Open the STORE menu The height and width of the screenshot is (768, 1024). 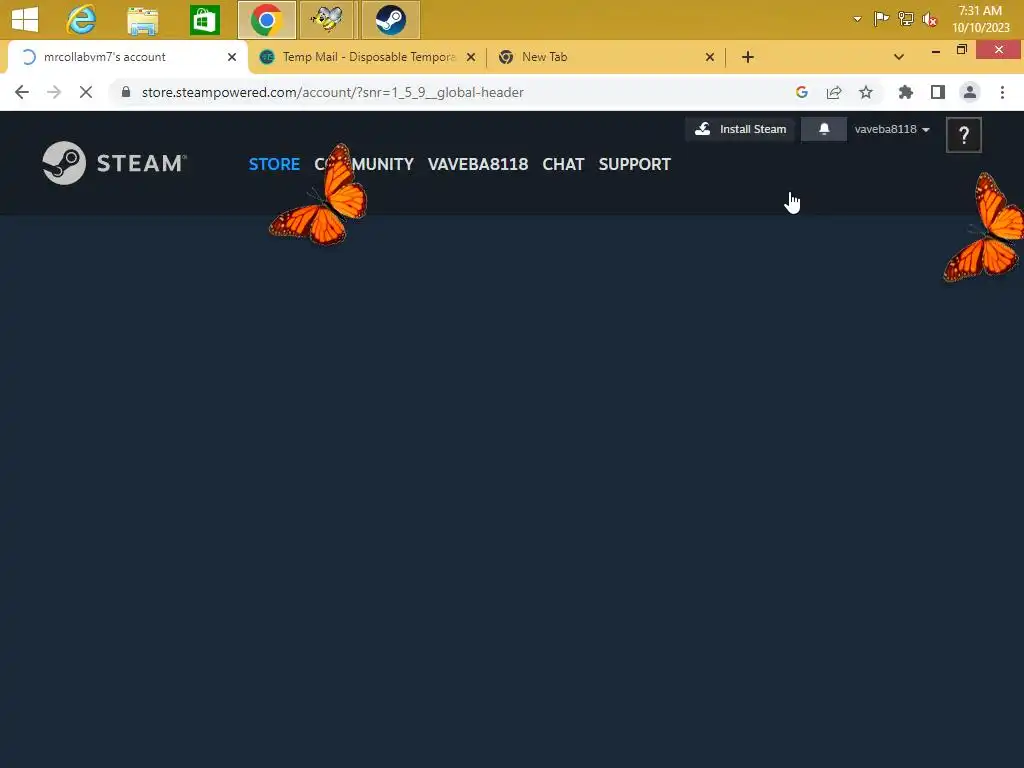[274, 164]
